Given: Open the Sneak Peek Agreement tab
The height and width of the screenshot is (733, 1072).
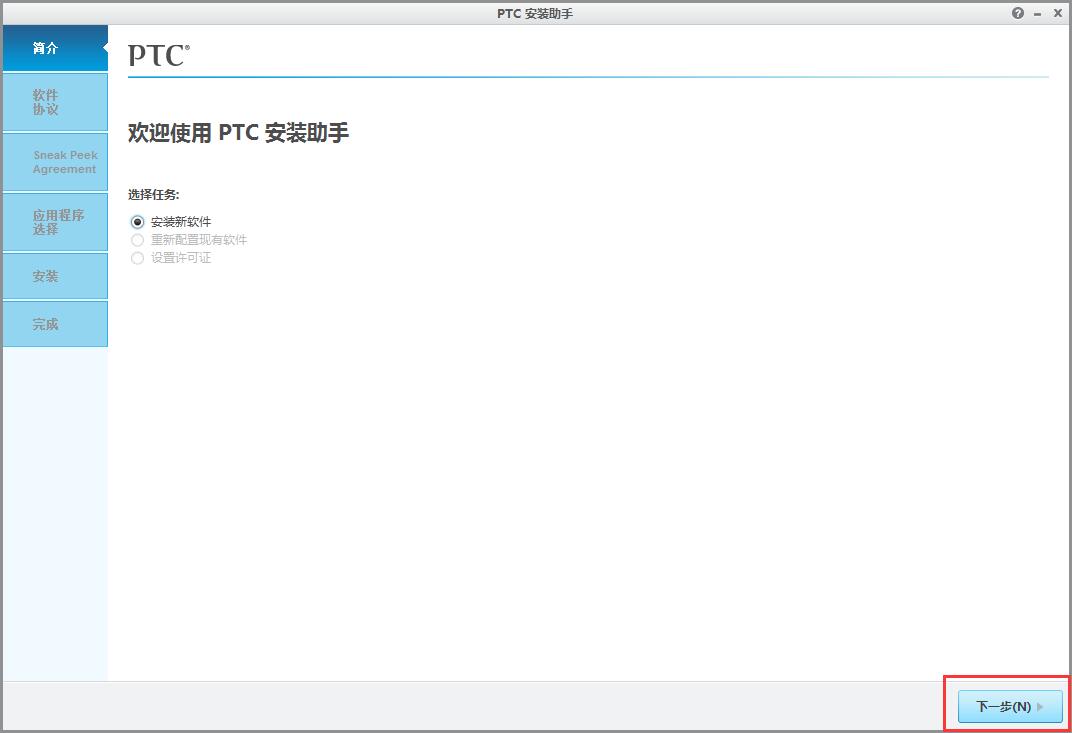Looking at the screenshot, I should point(55,162).
